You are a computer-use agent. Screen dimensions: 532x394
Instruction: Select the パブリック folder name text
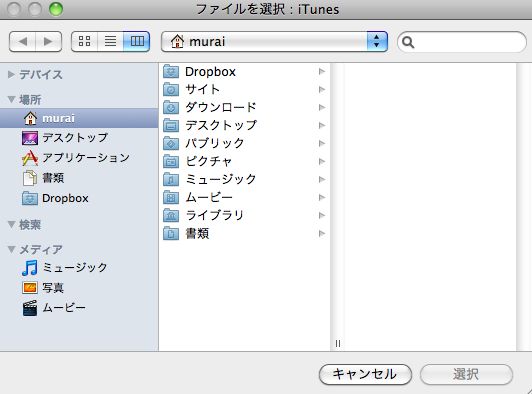pos(214,143)
